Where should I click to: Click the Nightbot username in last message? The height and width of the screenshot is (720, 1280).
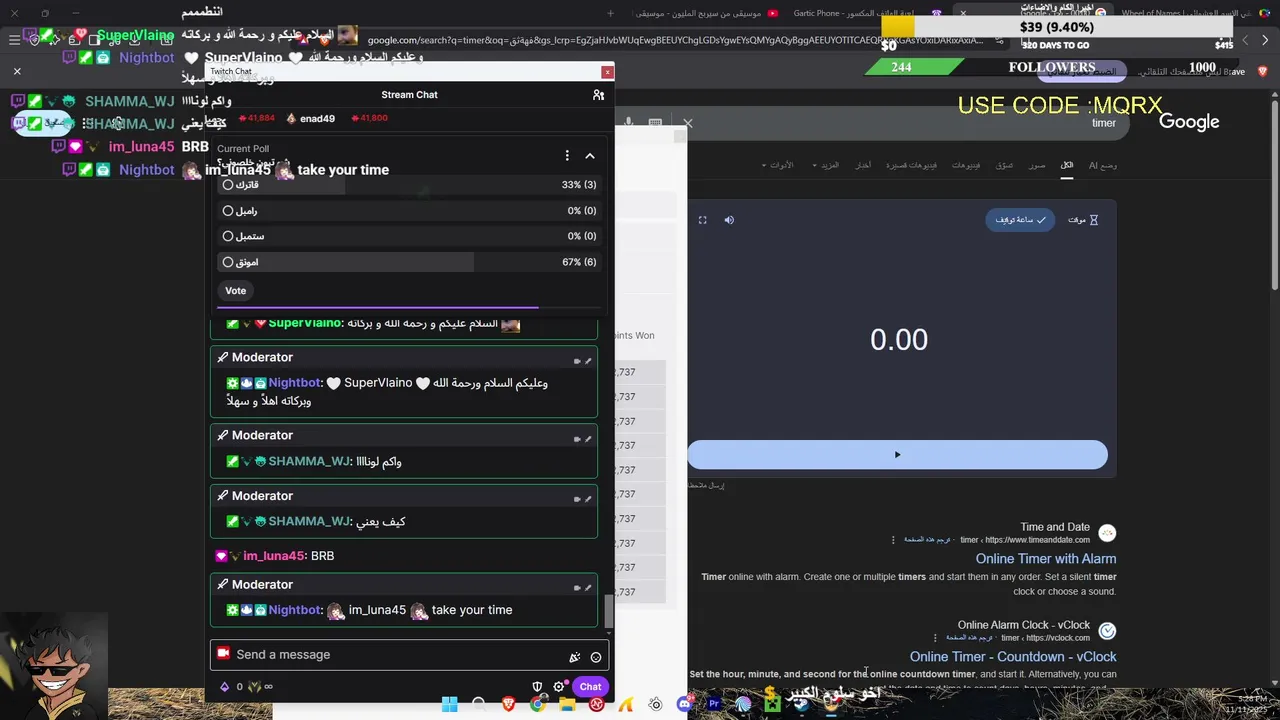tap(294, 610)
